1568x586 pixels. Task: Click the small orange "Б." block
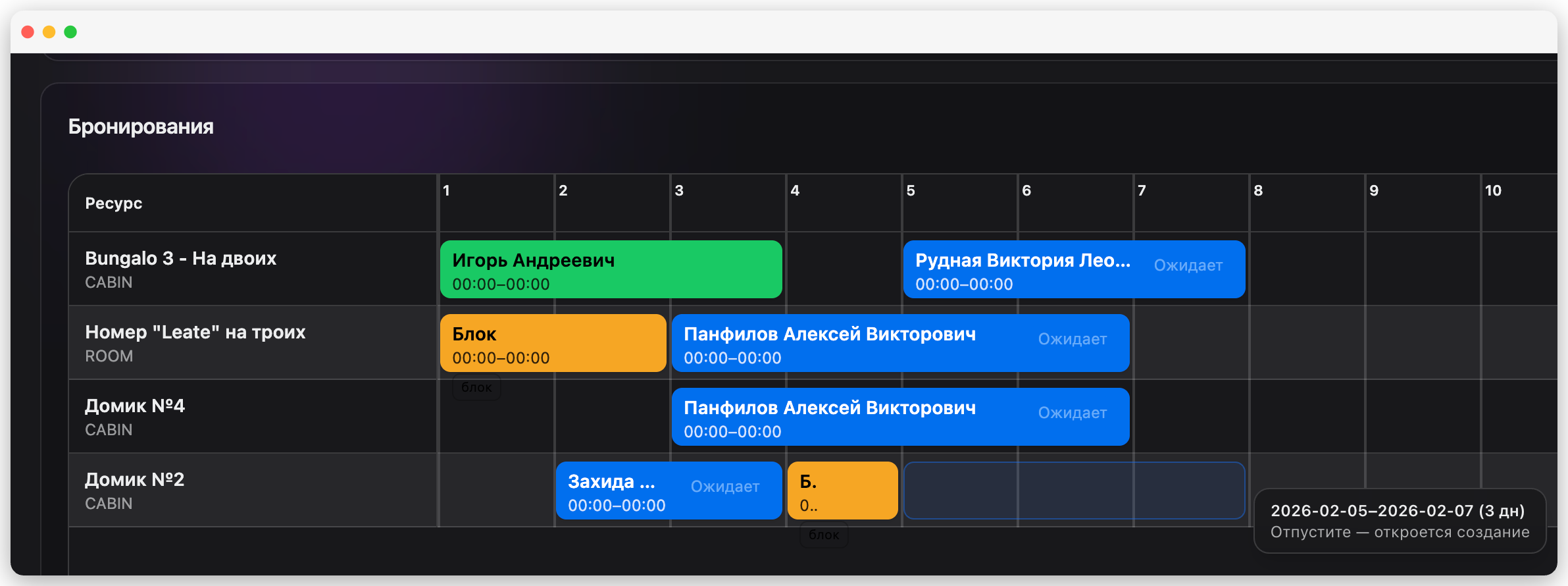[x=842, y=491]
